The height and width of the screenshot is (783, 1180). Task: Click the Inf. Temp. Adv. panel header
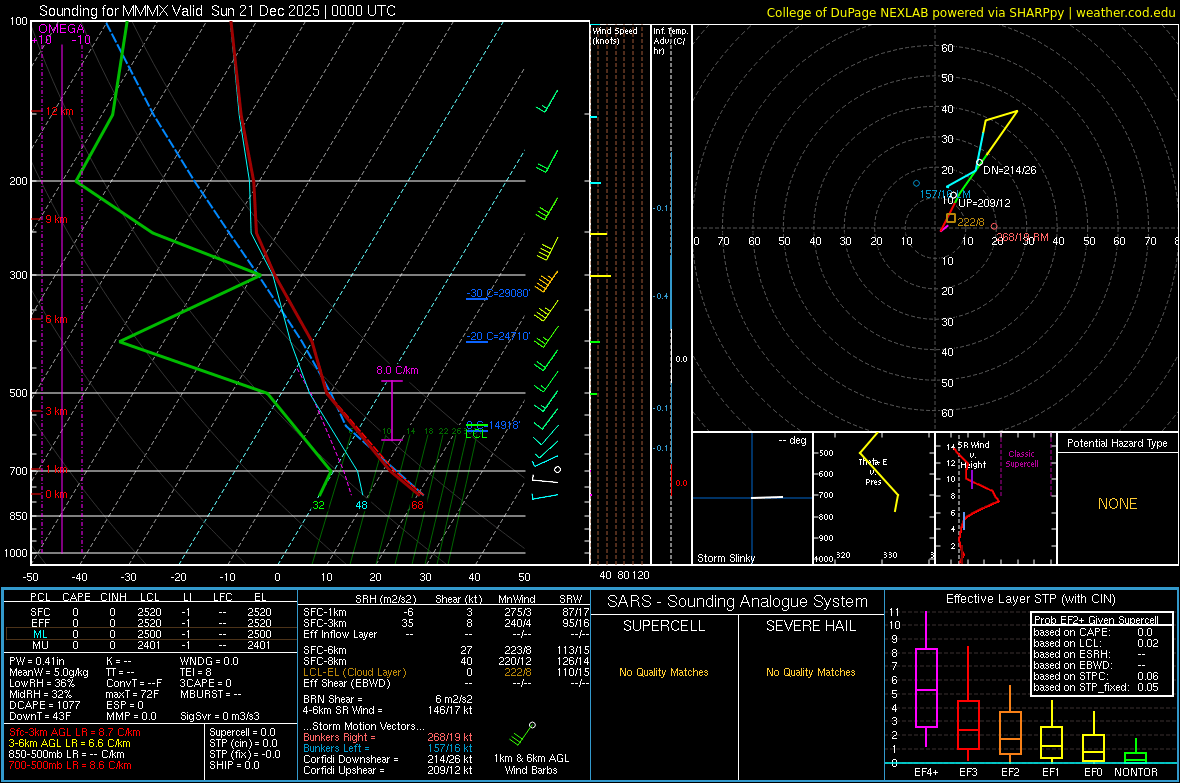pyautogui.click(x=670, y=41)
